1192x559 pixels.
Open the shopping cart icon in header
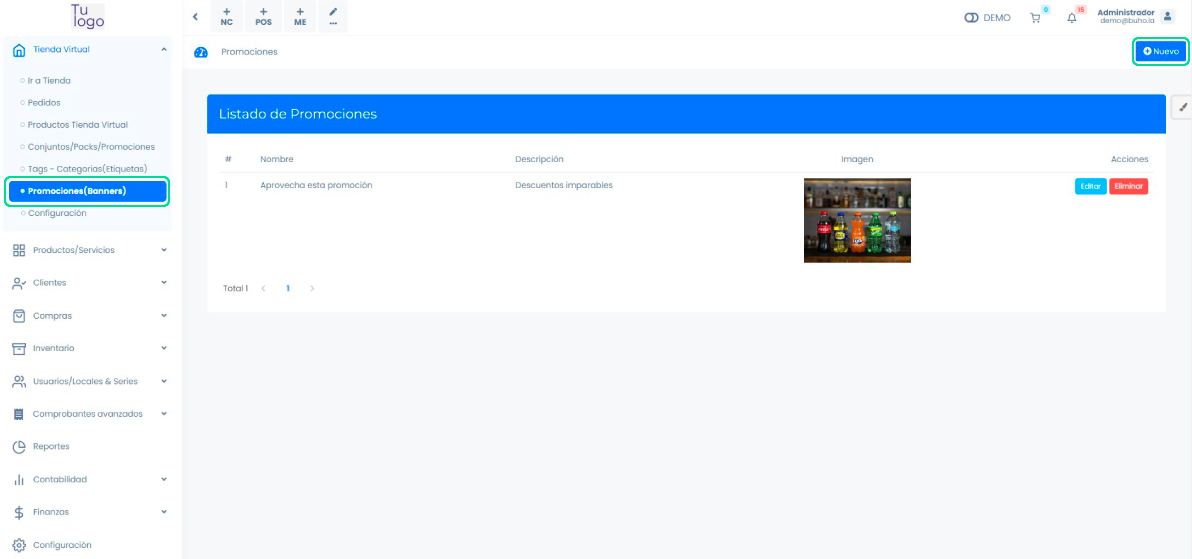[1035, 18]
